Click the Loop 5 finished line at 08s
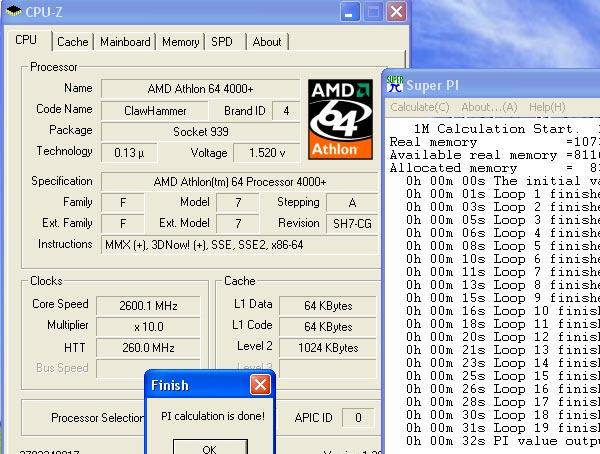The image size is (600, 454). (x=503, y=246)
